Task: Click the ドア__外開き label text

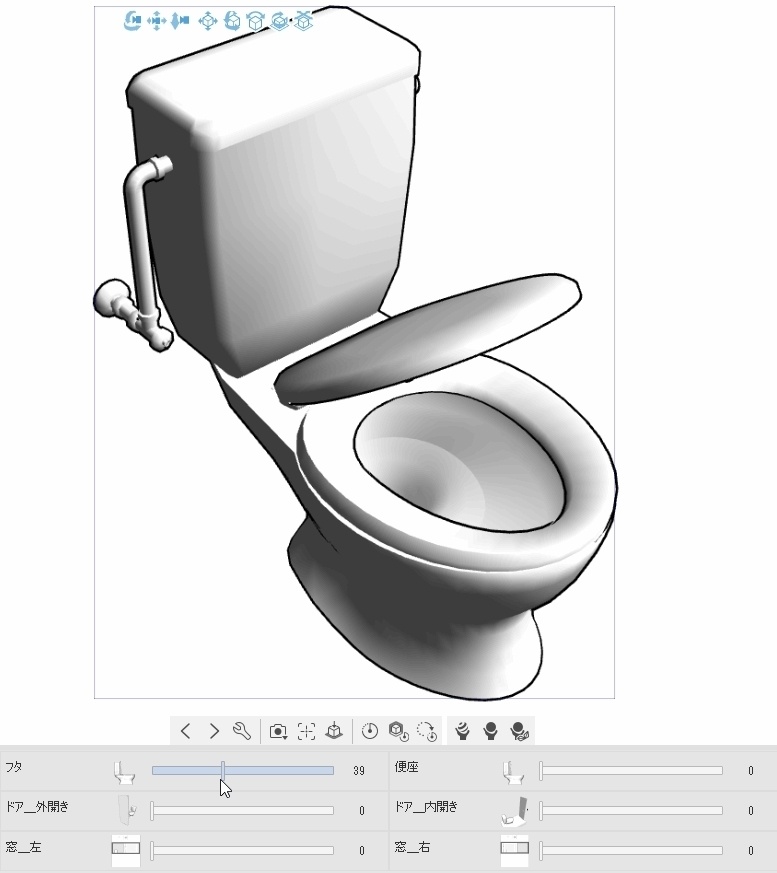Action: pyautogui.click(x=37, y=807)
